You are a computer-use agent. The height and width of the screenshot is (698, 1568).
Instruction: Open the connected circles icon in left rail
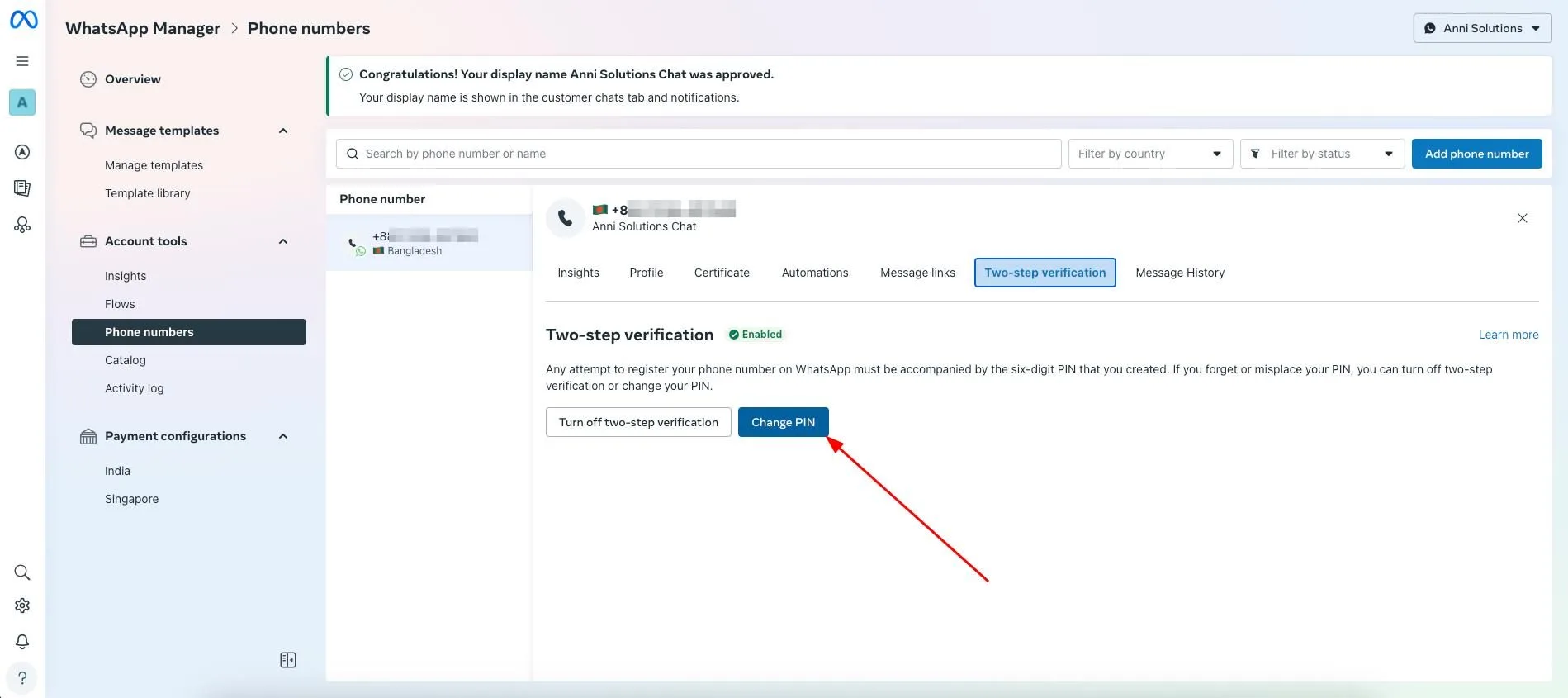coord(22,225)
